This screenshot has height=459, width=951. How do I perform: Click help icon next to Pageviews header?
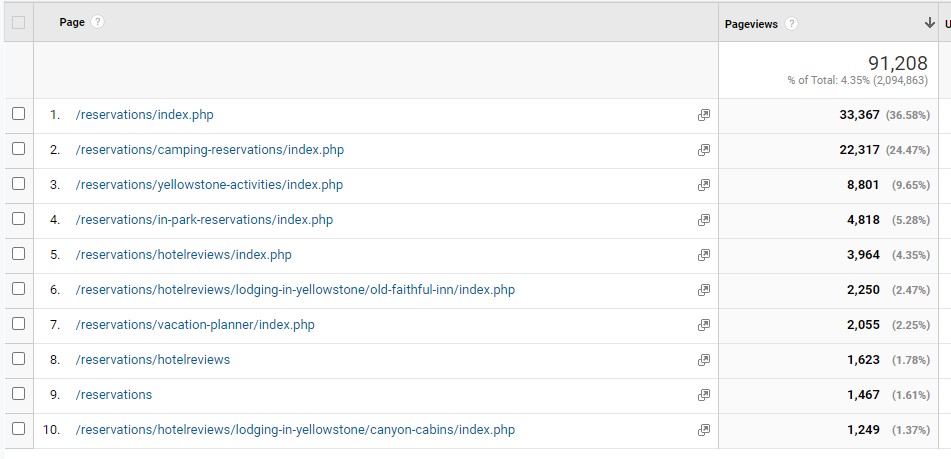pyautogui.click(x=791, y=24)
